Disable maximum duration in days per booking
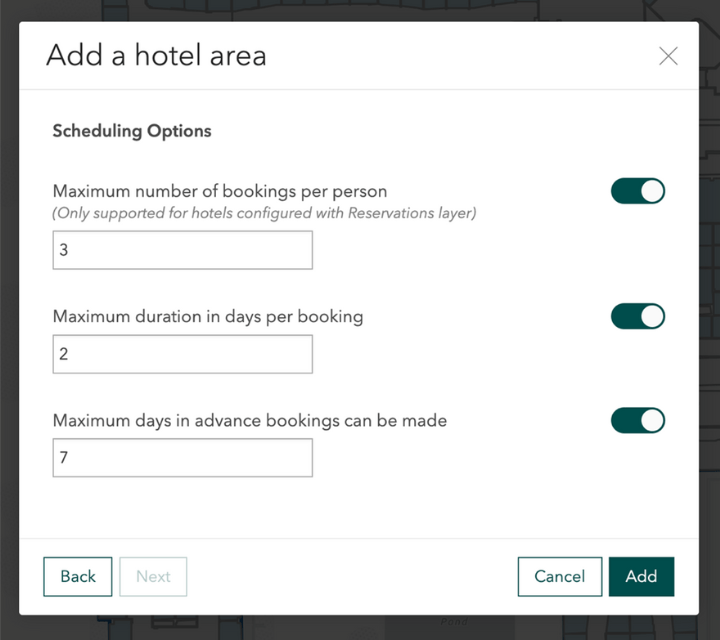 pos(638,316)
